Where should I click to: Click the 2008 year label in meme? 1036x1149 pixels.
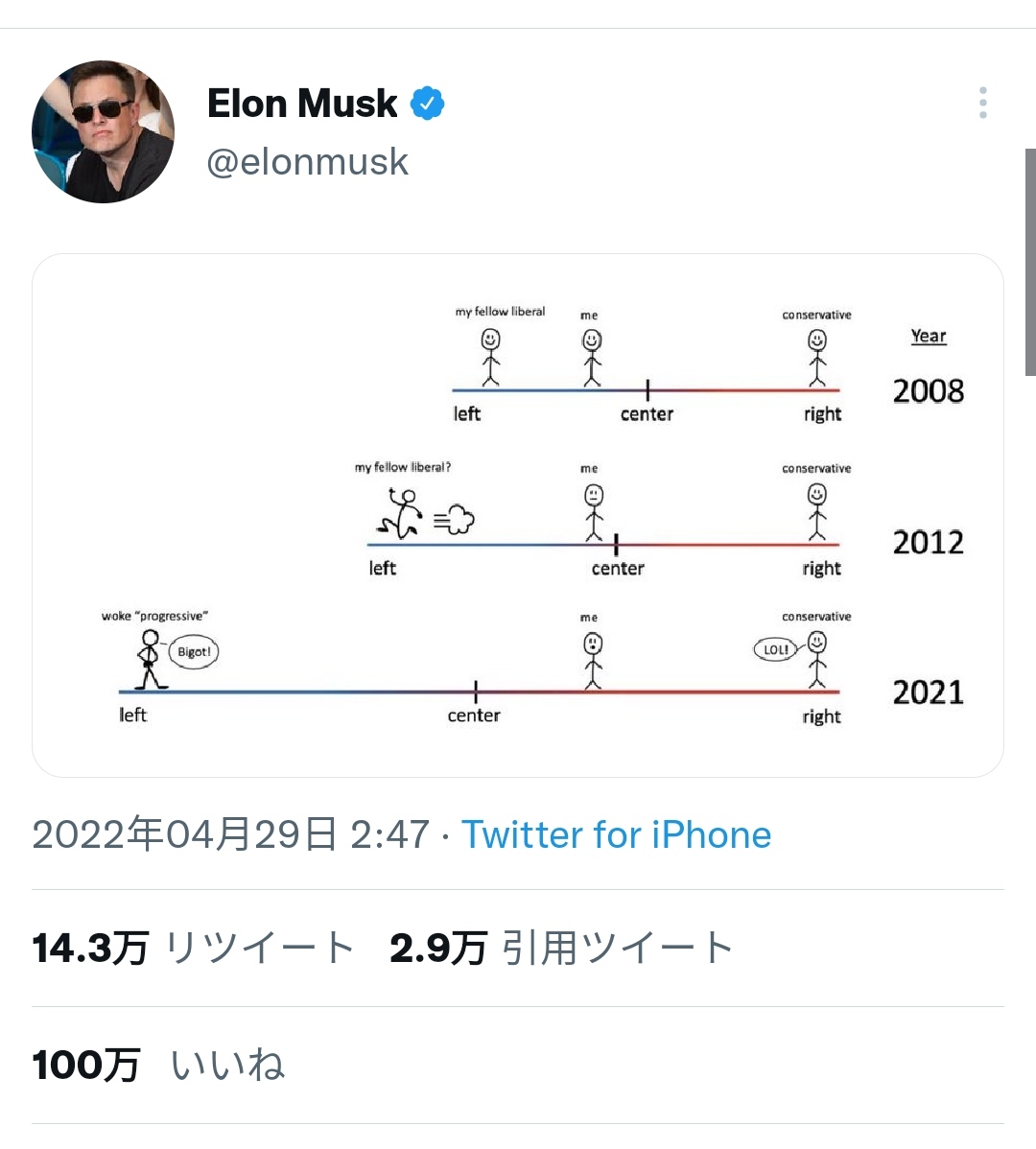tap(928, 391)
